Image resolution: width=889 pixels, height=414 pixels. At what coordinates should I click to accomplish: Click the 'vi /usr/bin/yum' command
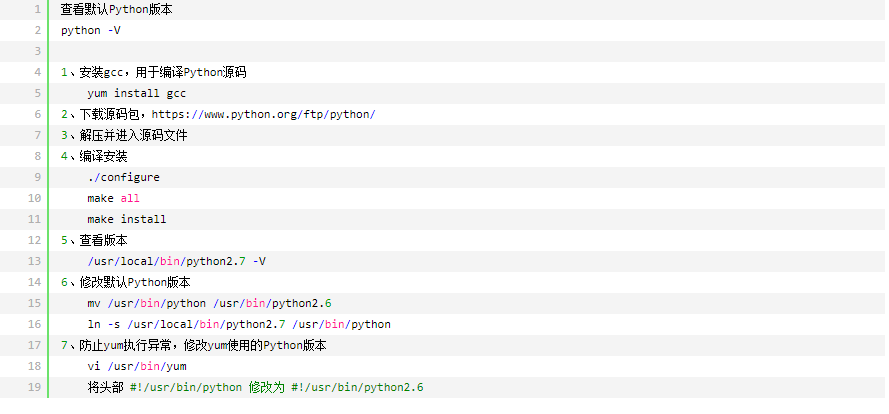coord(136,366)
